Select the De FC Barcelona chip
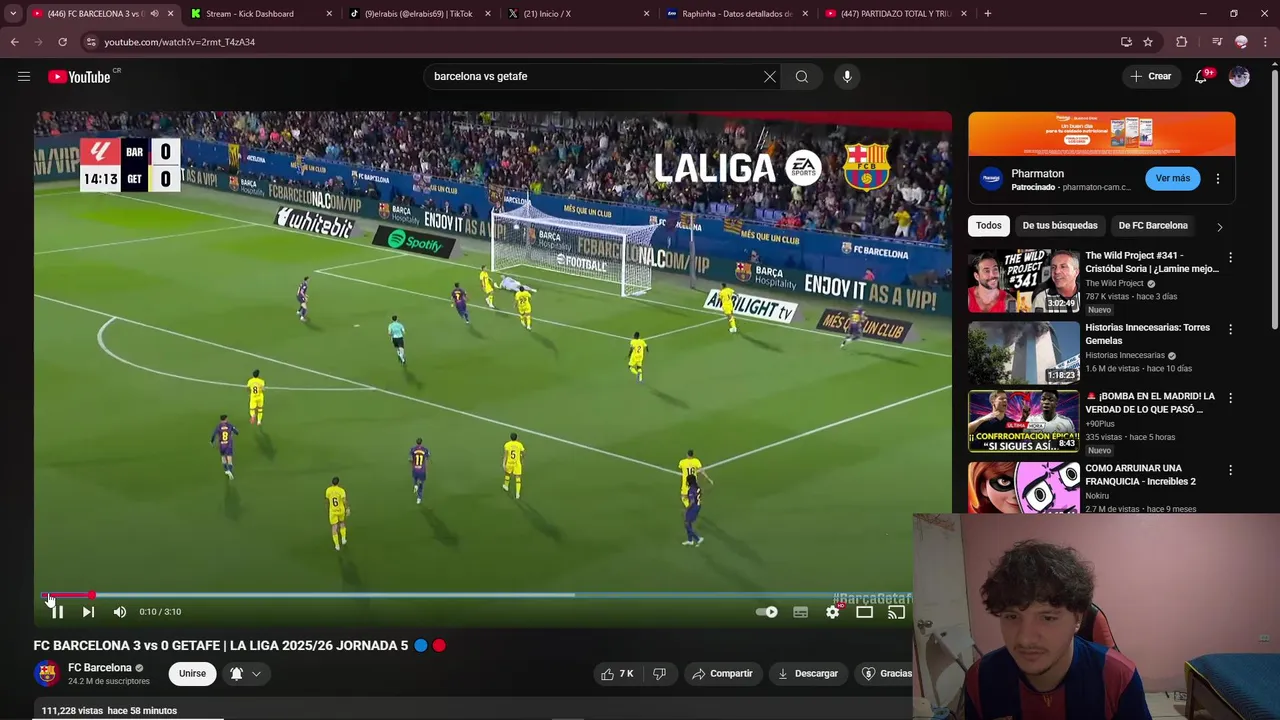This screenshot has width=1280, height=720. [1153, 226]
